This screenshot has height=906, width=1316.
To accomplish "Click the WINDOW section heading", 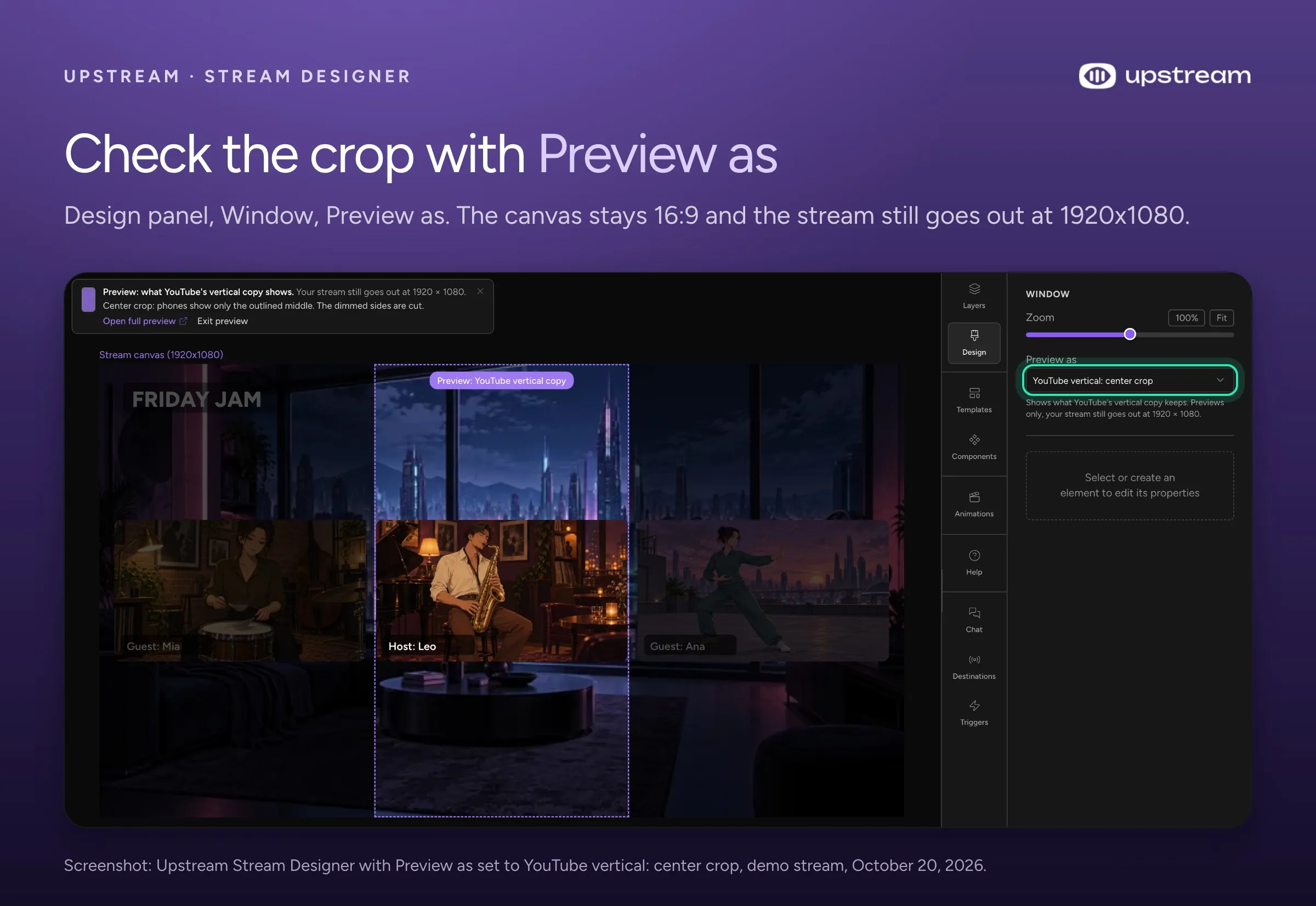I will pyautogui.click(x=1047, y=294).
